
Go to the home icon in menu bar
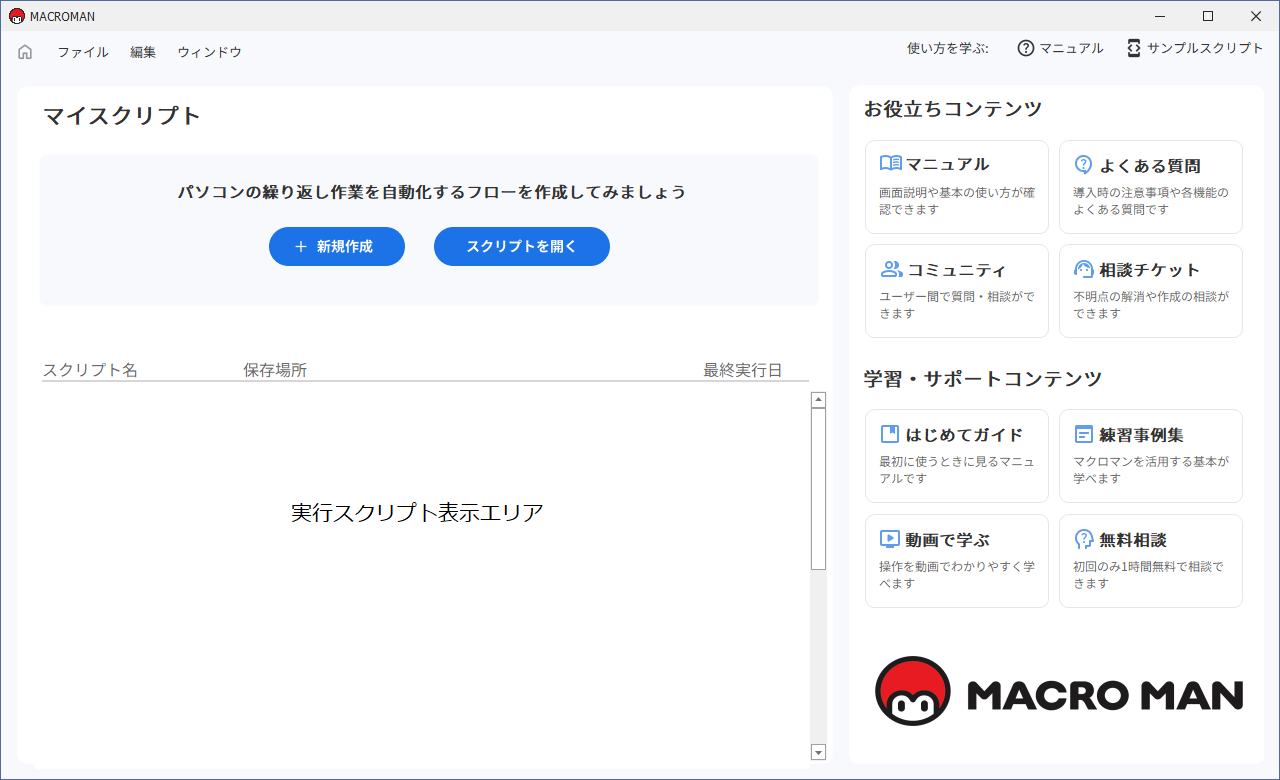click(25, 52)
